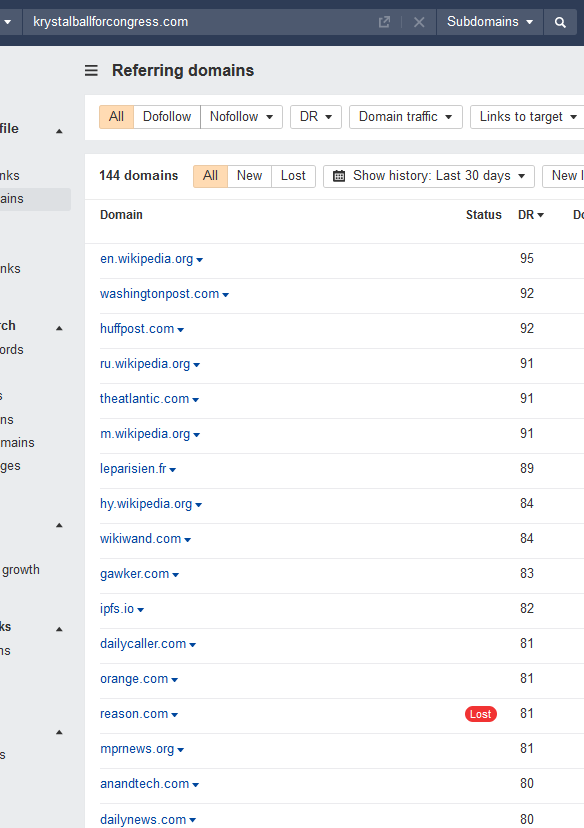Open the dailycaller.com domain link
584x828 pixels.
point(143,644)
